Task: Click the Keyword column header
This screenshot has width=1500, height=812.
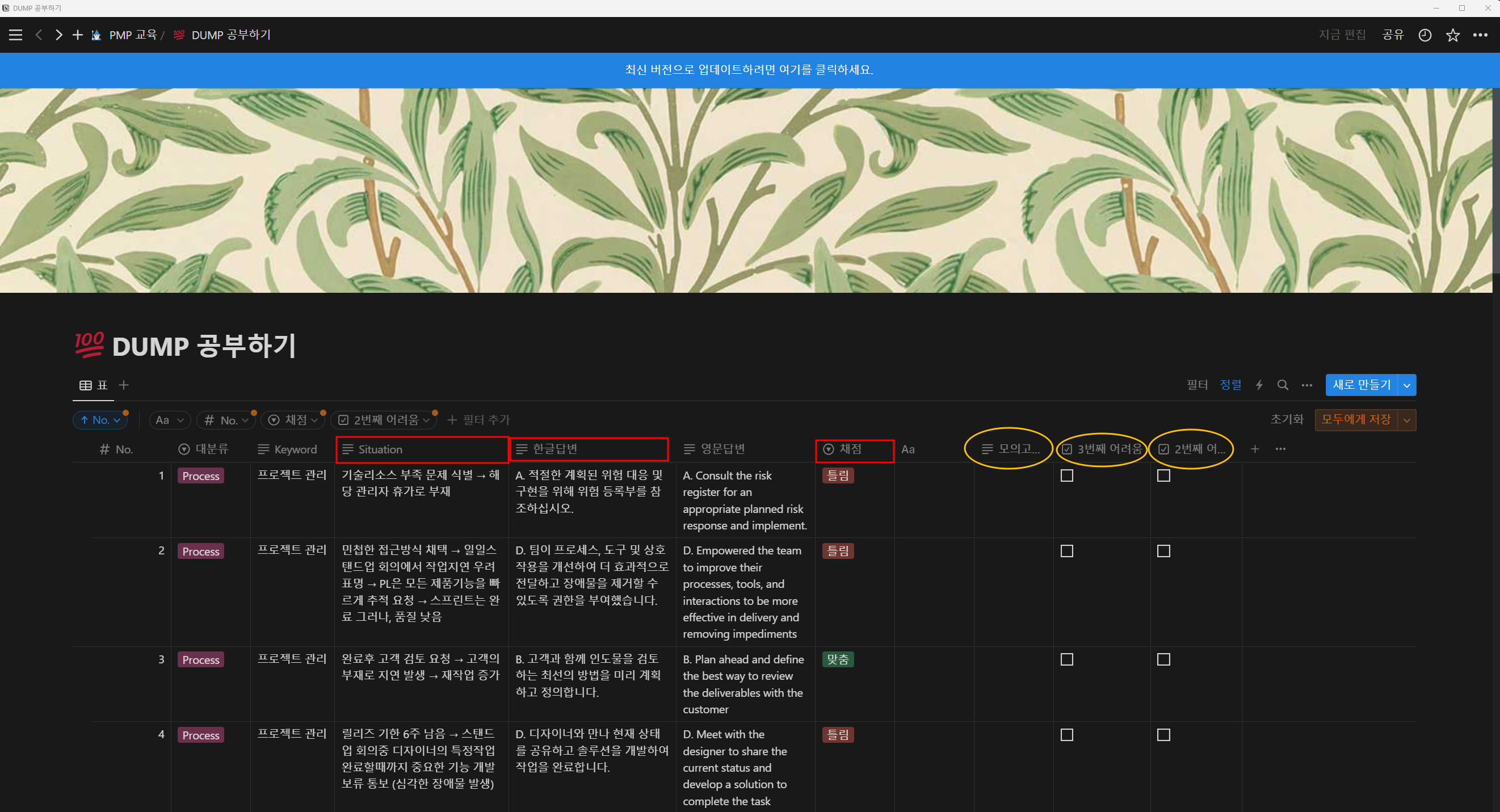Action: point(292,449)
